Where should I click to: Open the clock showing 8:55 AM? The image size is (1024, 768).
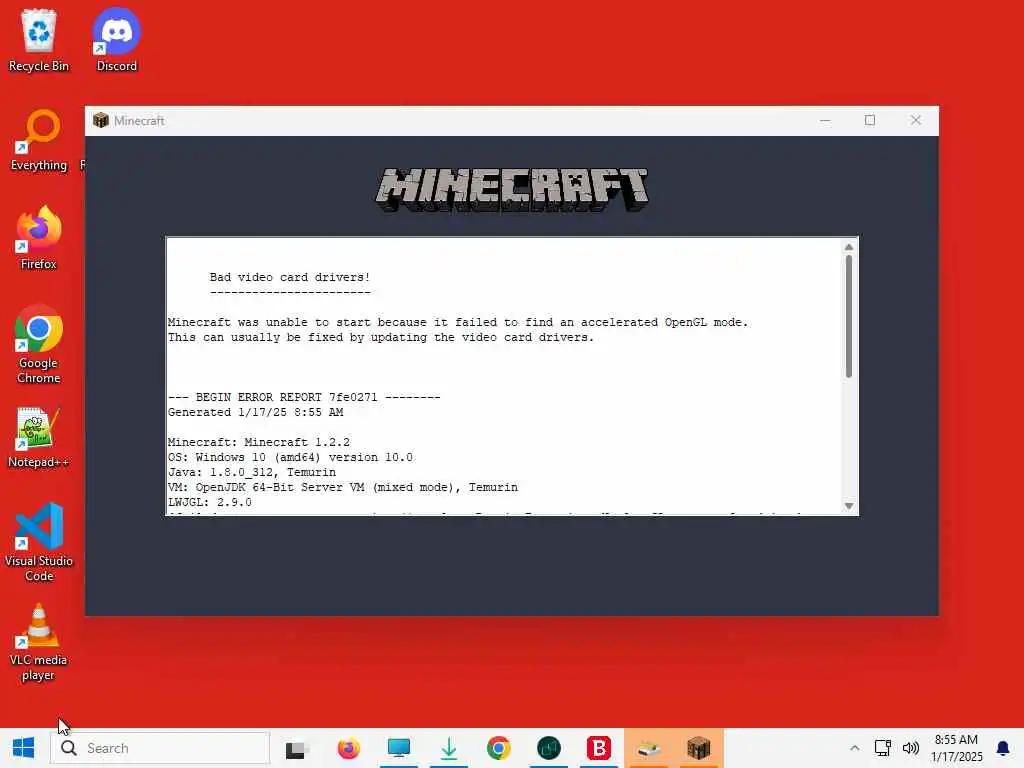(x=956, y=748)
